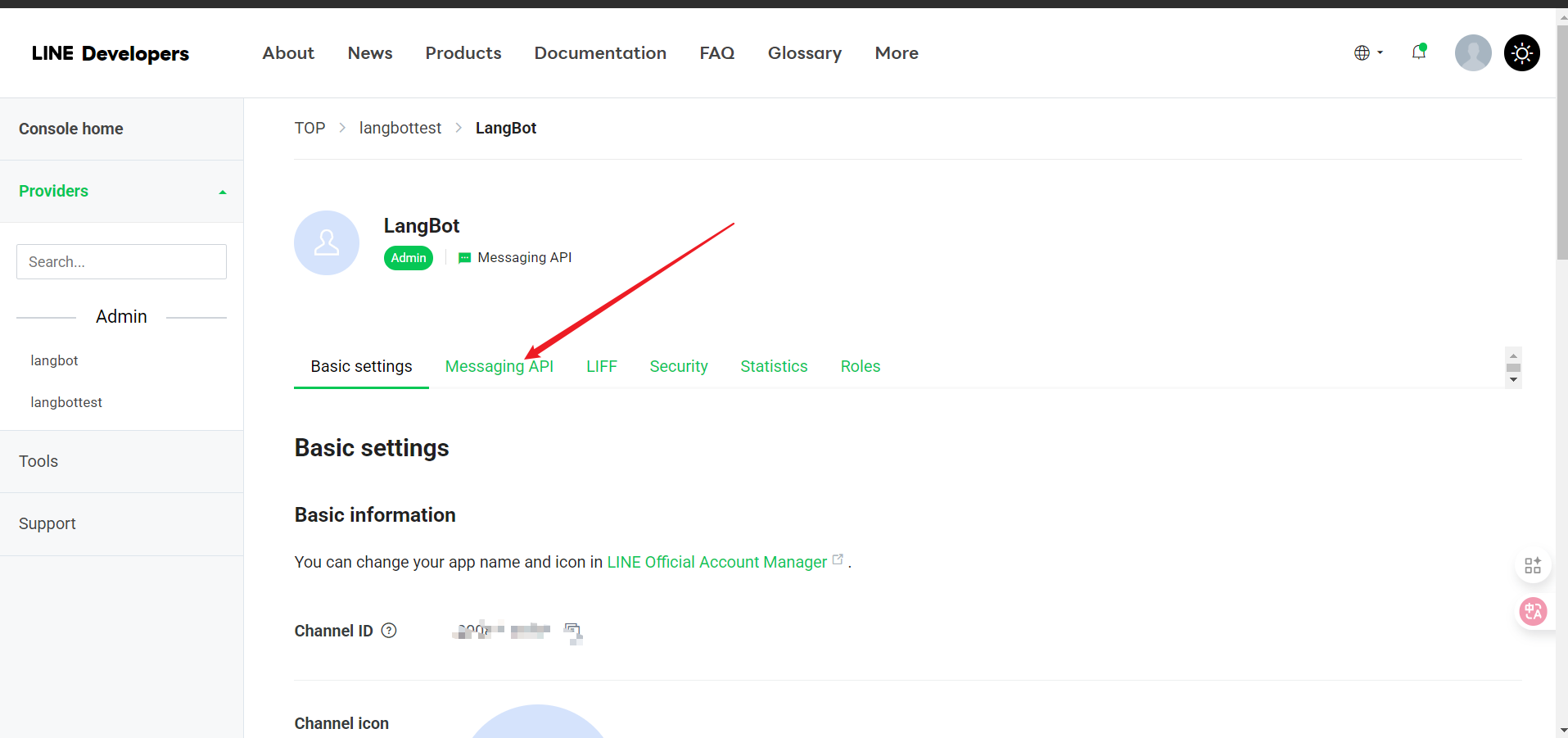1568x738 pixels.
Task: Click the translate floating icon
Action: 1533,611
